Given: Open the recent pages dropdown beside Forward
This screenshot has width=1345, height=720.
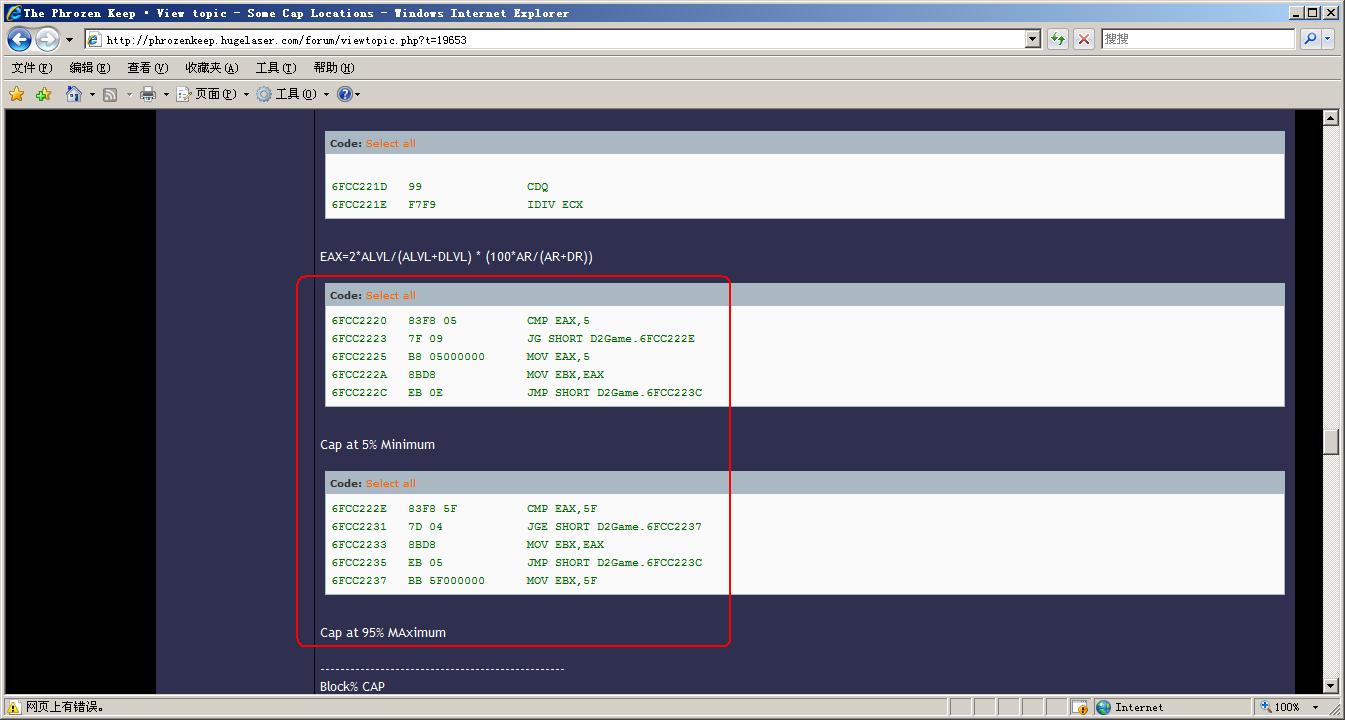Looking at the screenshot, I should pos(69,40).
